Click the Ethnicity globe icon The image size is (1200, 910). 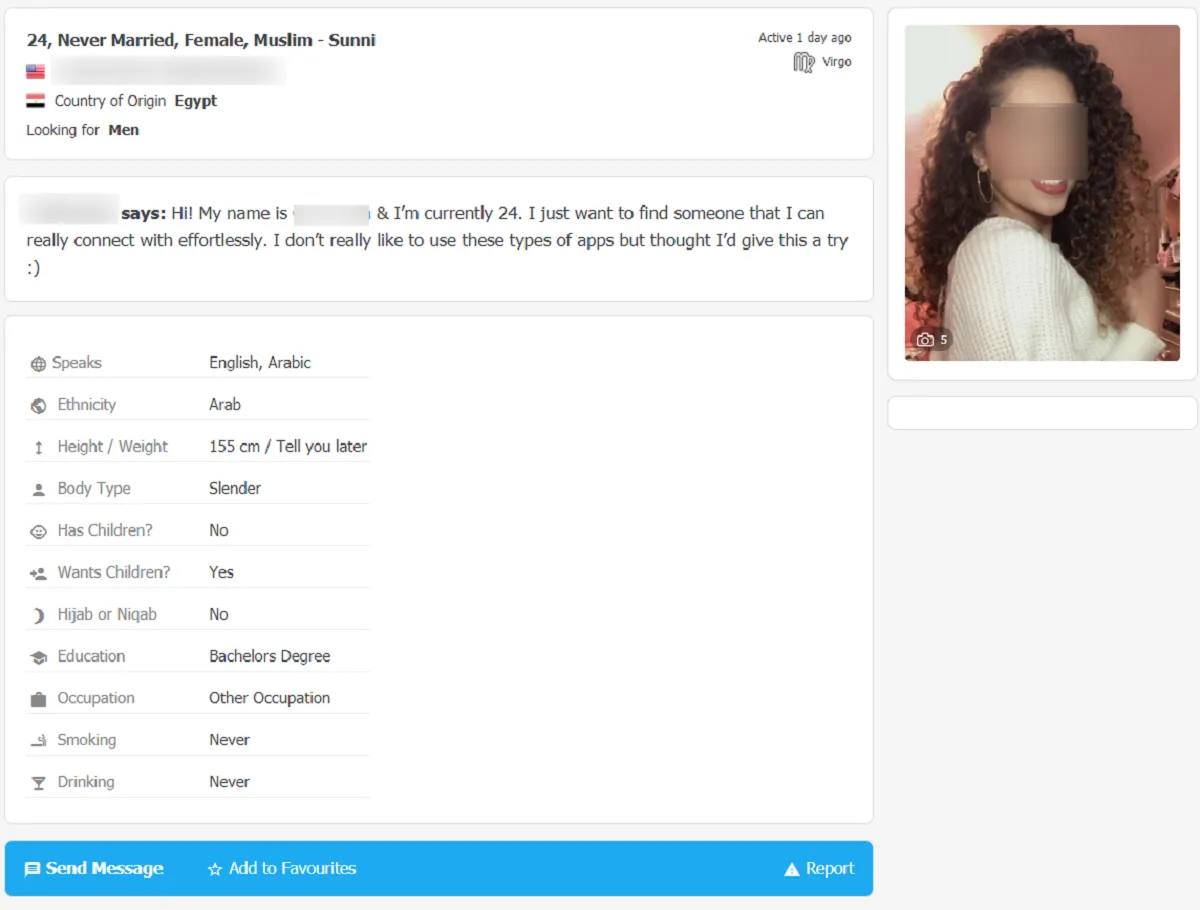38,406
